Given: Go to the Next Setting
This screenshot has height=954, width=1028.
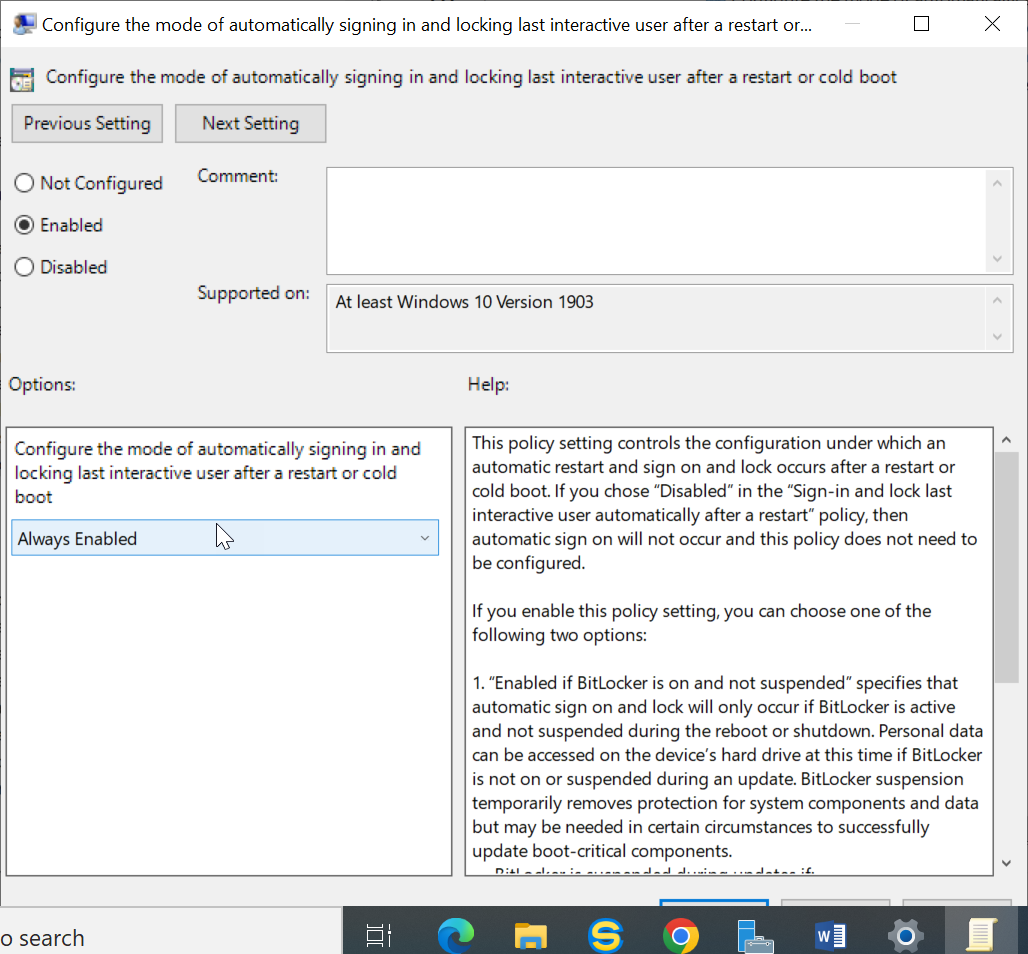Looking at the screenshot, I should tap(250, 124).
